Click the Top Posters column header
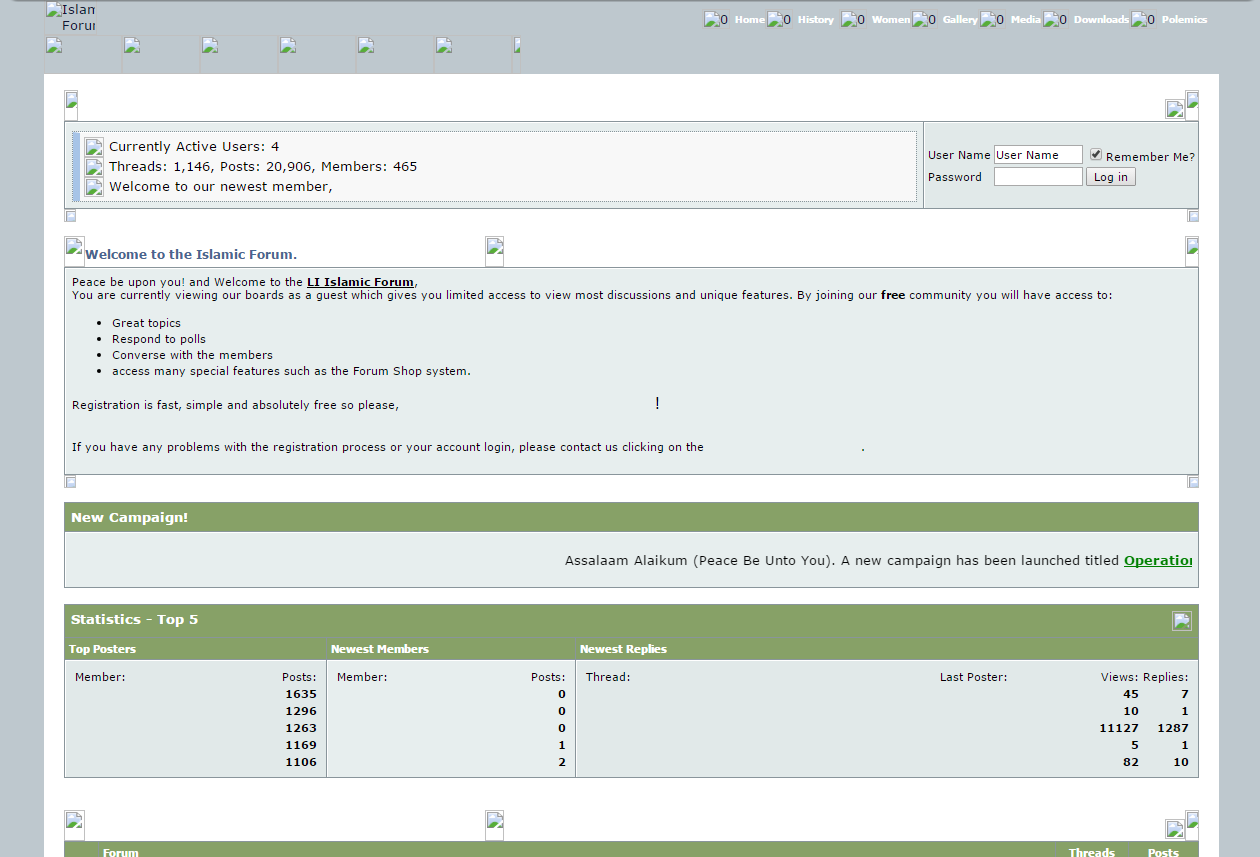Screen dimensions: 1260x857 coord(102,649)
